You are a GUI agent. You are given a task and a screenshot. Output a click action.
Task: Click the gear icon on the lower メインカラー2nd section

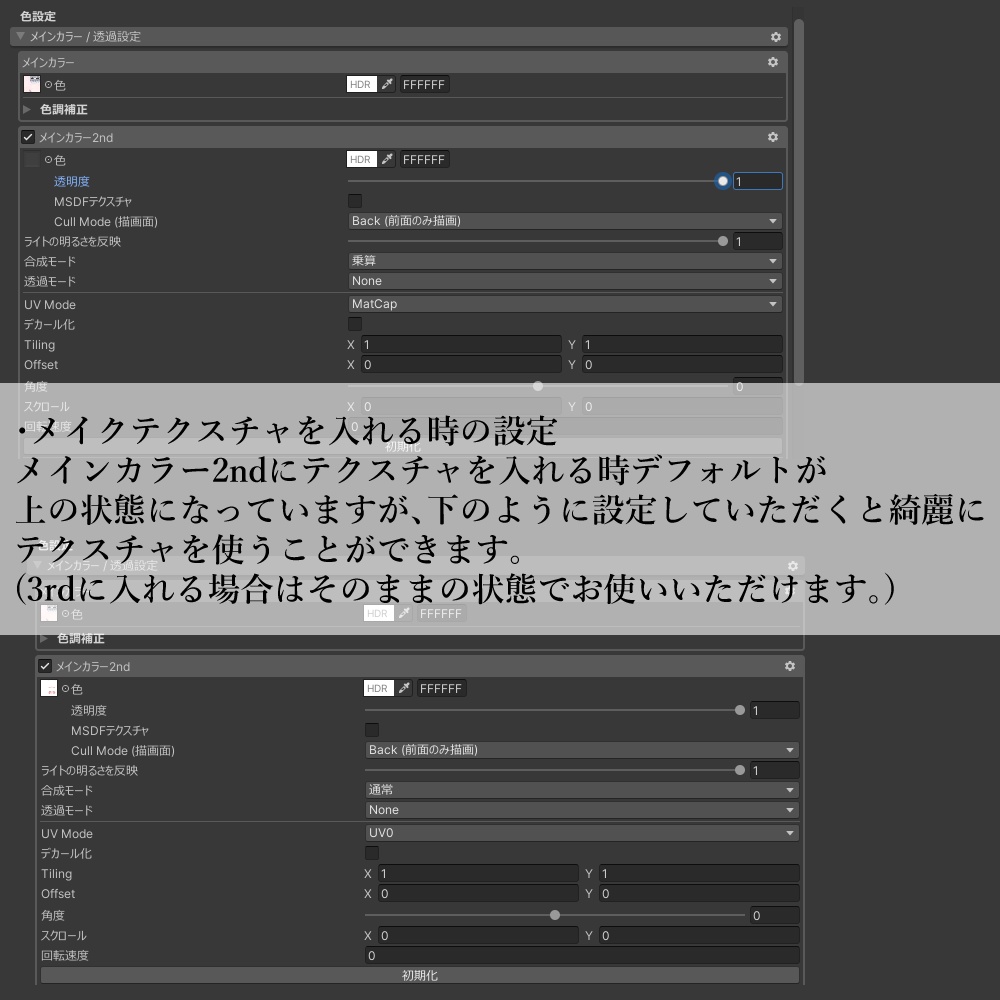coord(789,666)
